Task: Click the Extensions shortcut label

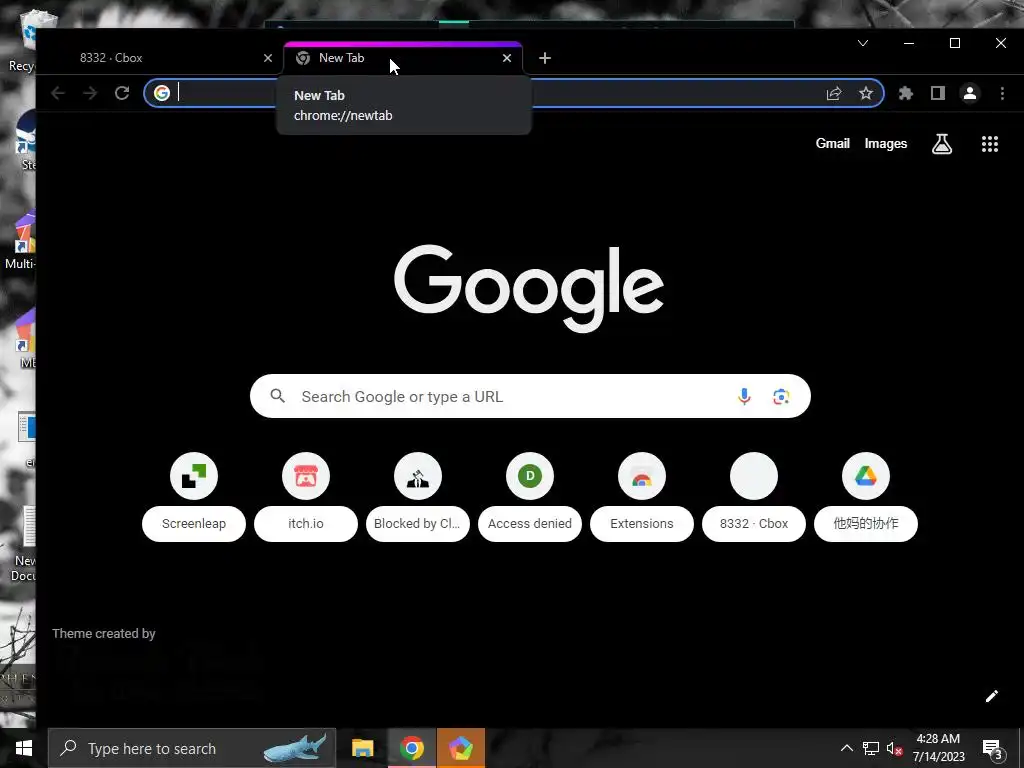Action: click(642, 524)
